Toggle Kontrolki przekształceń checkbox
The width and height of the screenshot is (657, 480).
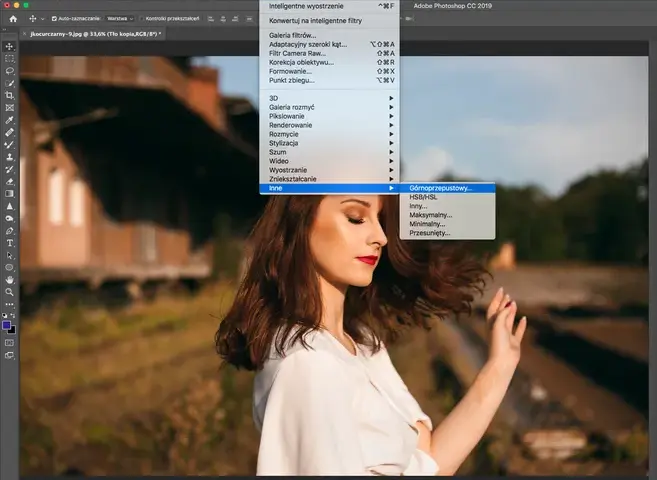click(x=142, y=18)
